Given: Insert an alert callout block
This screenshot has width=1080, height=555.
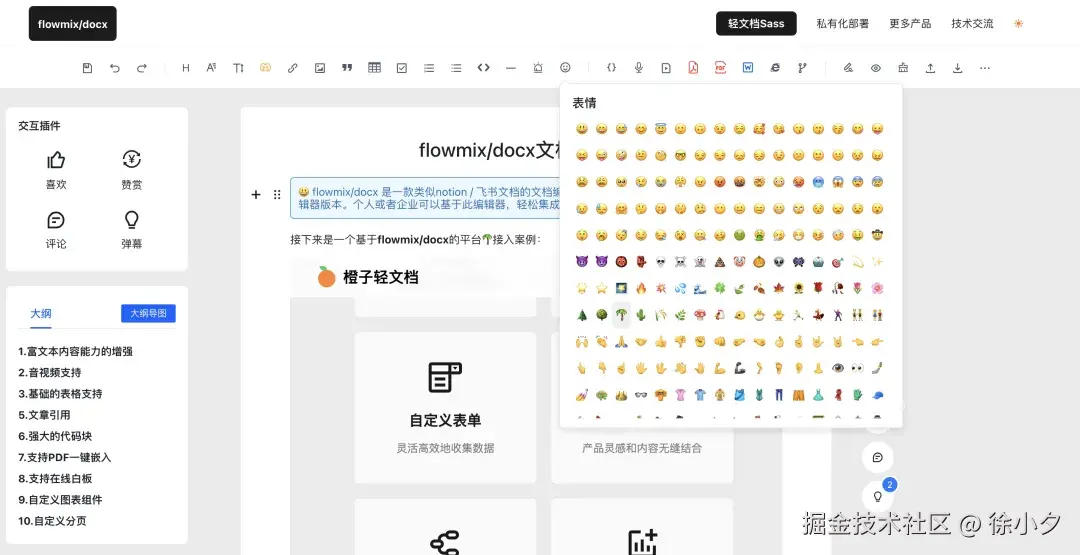Looking at the screenshot, I should (x=538, y=67).
